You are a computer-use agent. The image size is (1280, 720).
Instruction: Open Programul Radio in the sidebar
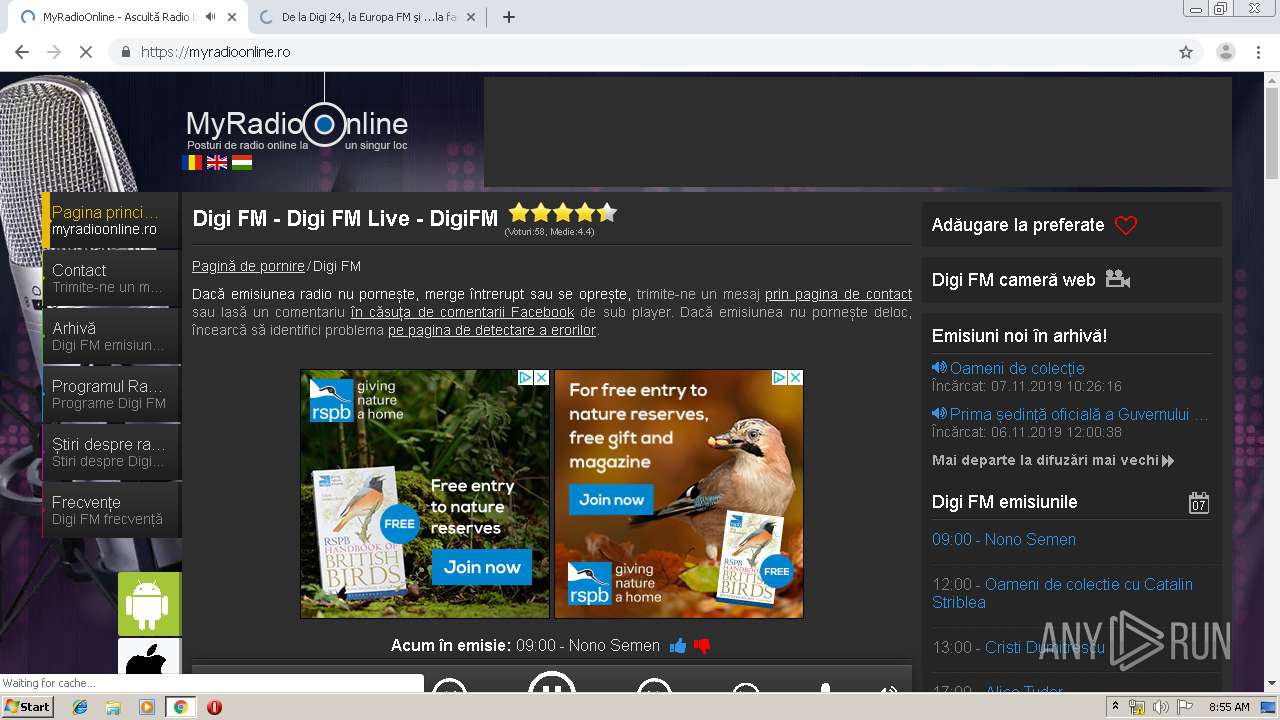(111, 394)
